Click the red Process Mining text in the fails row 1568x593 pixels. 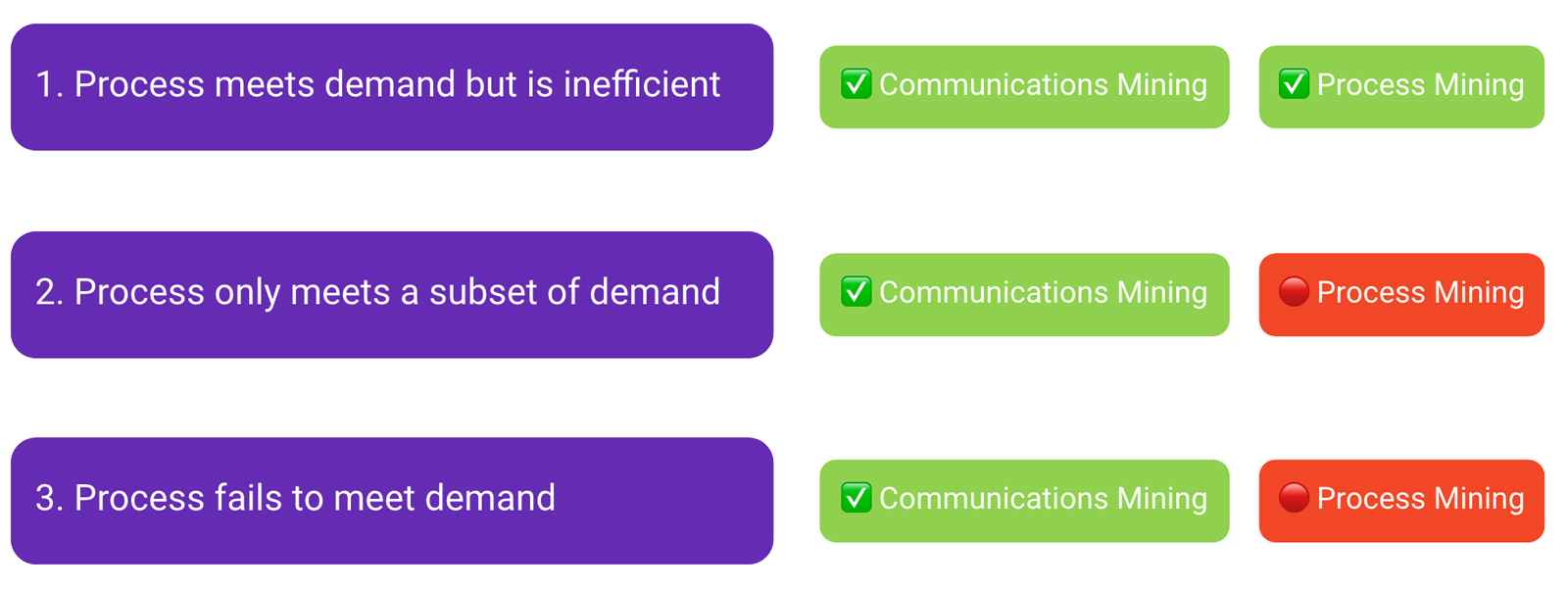pyautogui.click(x=1420, y=499)
